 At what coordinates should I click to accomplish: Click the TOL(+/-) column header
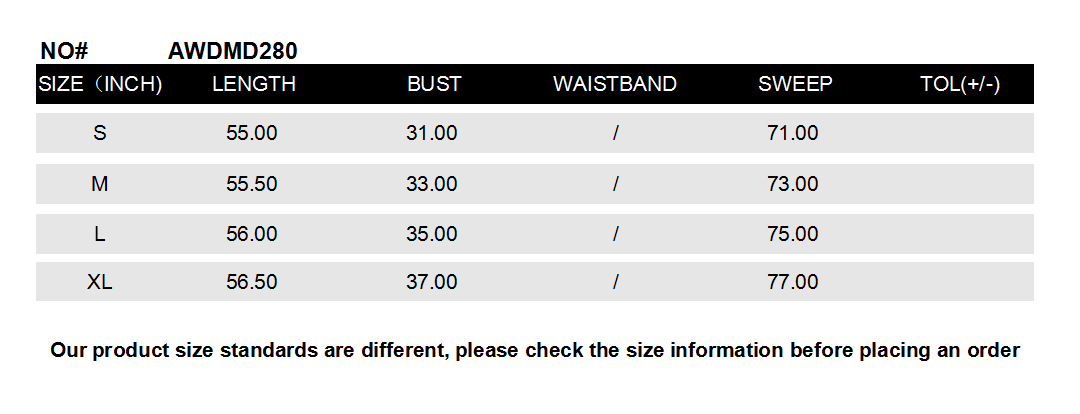(960, 84)
